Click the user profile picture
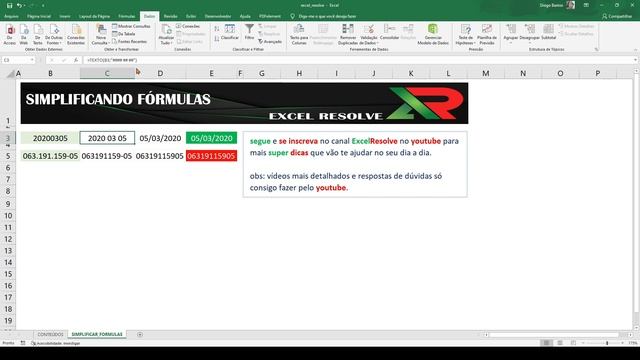The height and width of the screenshot is (360, 640). pyautogui.click(x=571, y=5)
